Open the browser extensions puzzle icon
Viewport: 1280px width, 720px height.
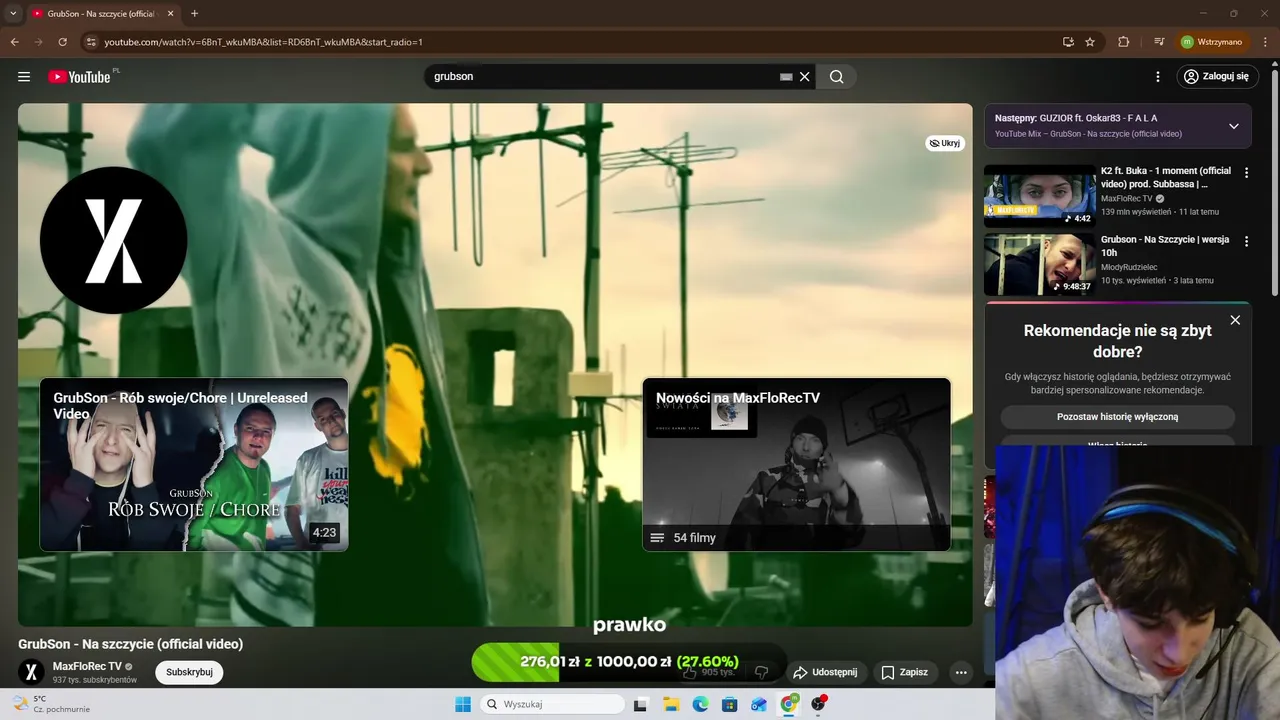[x=1124, y=42]
